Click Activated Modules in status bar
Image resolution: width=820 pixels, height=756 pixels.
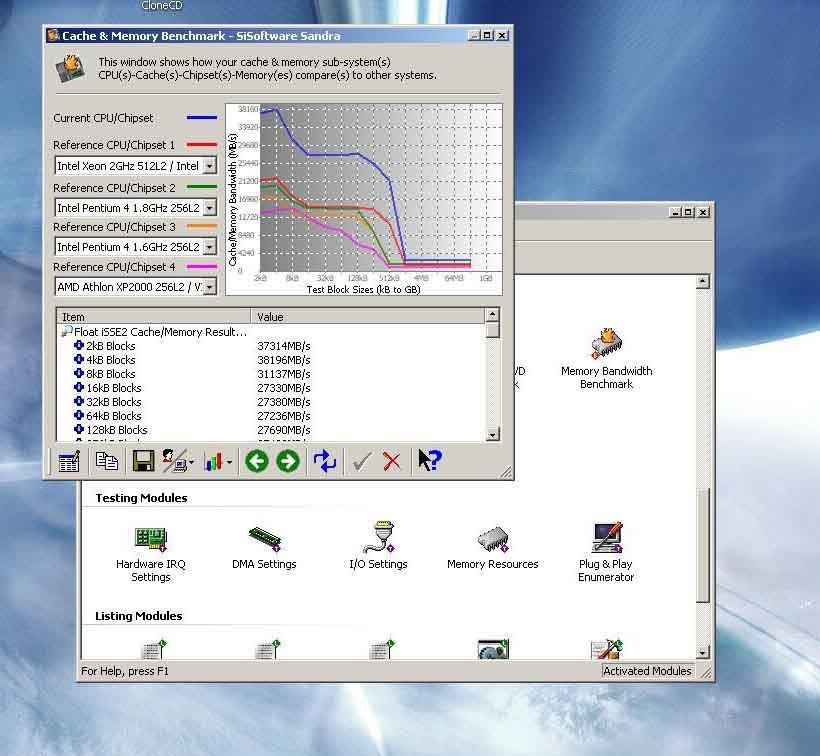coord(647,671)
